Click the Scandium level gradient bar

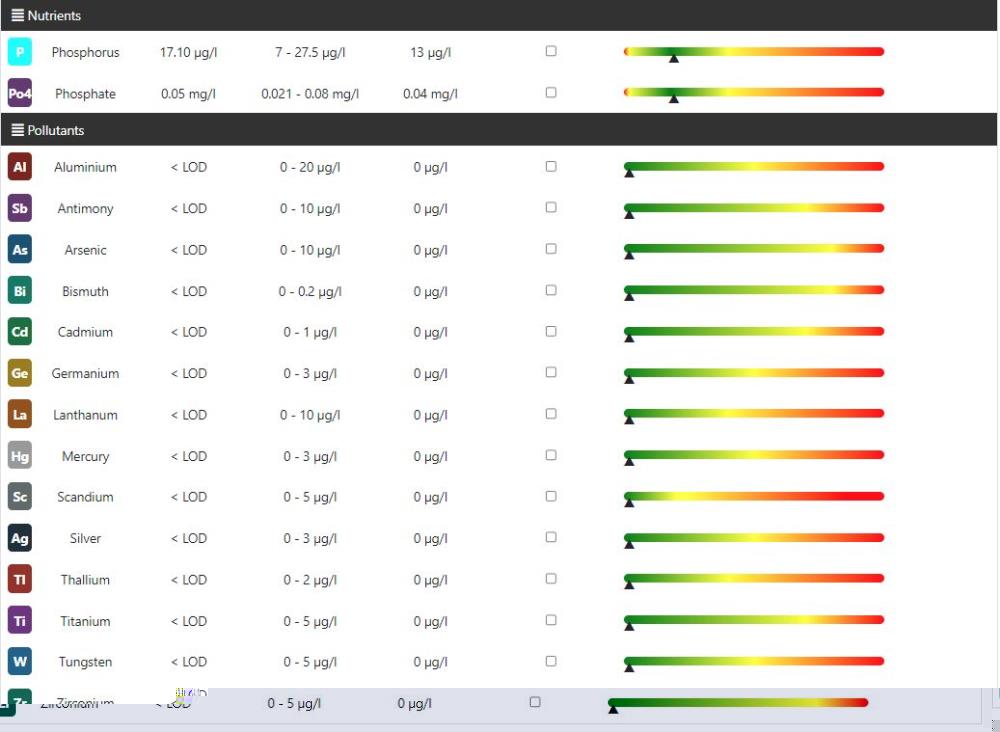(x=754, y=496)
